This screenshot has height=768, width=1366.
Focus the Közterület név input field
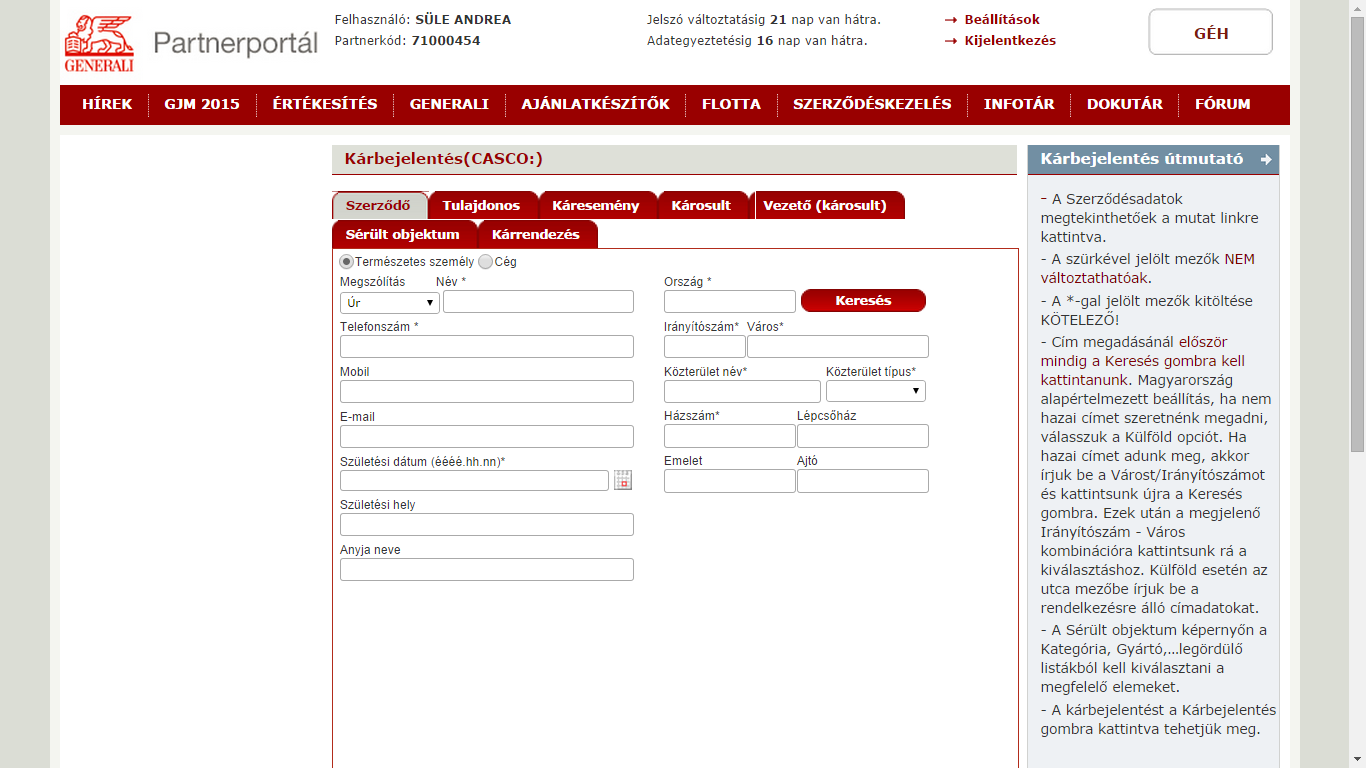pos(742,391)
